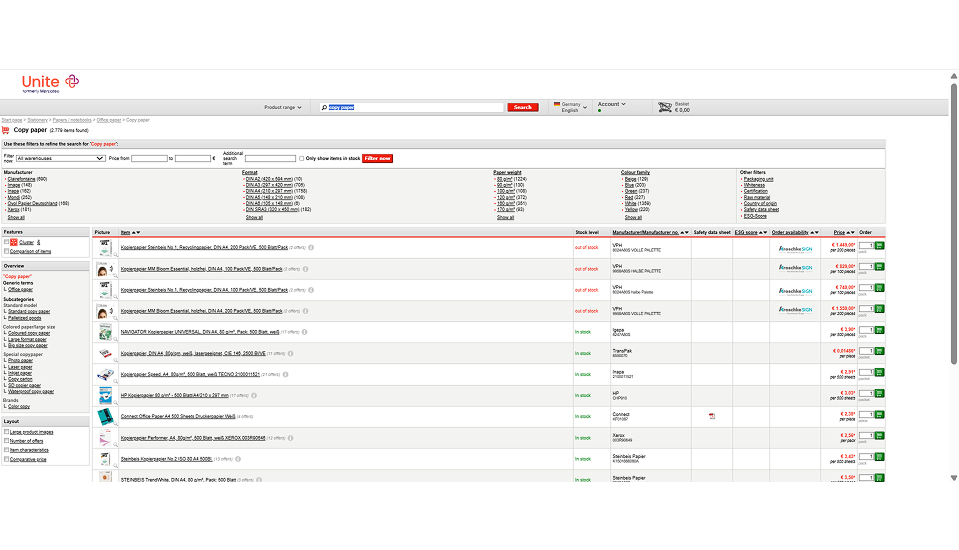
Task: Add NAVIGATOR Kopierpapier Universal to cart
Action: pos(879,330)
